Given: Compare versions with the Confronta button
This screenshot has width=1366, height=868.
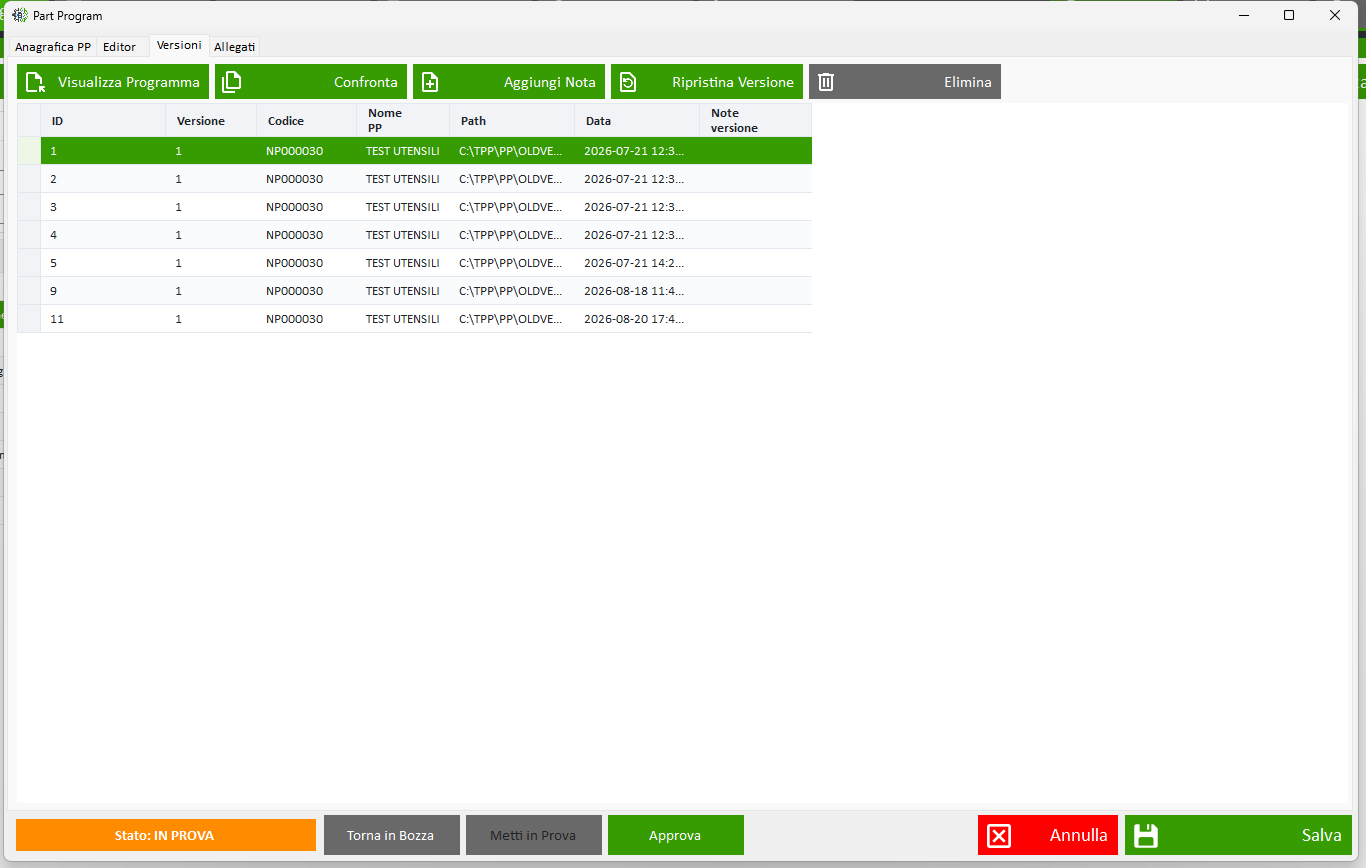Looking at the screenshot, I should [311, 82].
